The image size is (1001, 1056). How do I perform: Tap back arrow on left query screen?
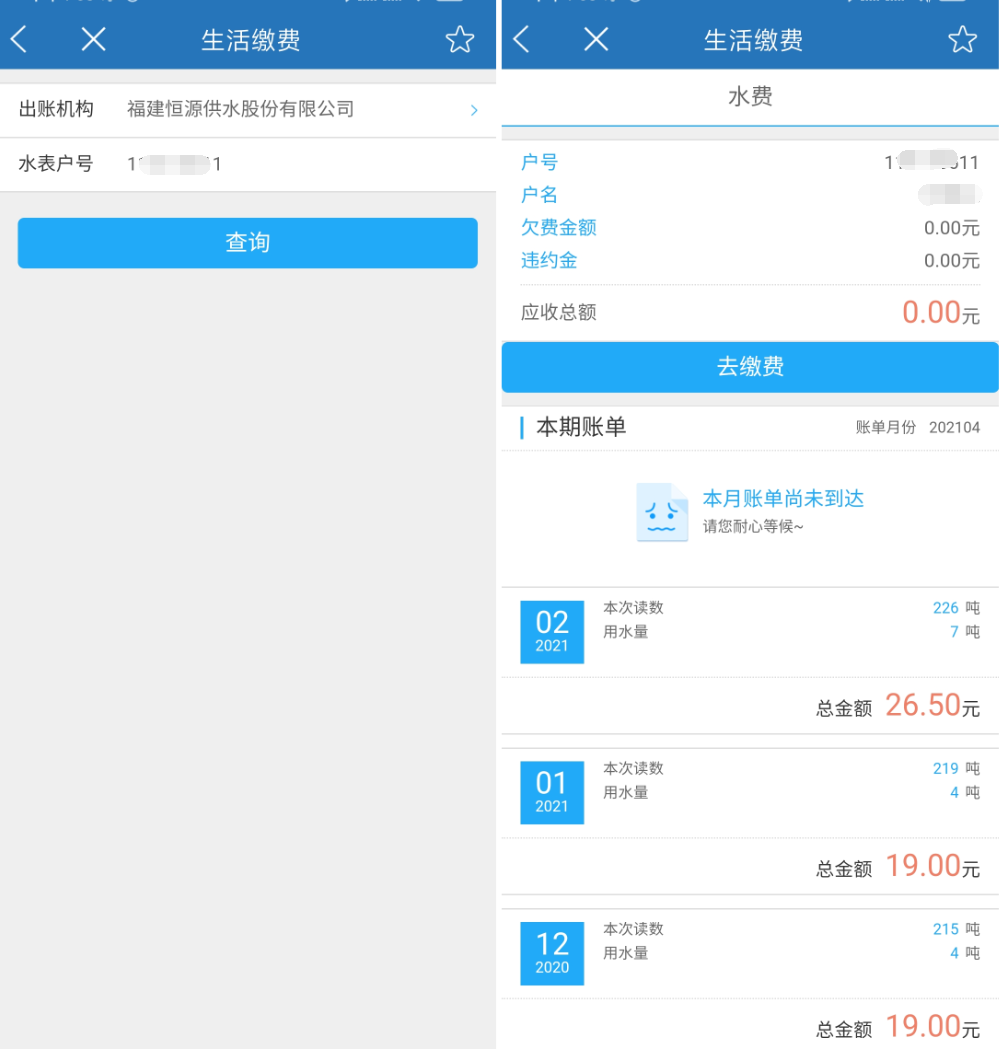(19, 40)
